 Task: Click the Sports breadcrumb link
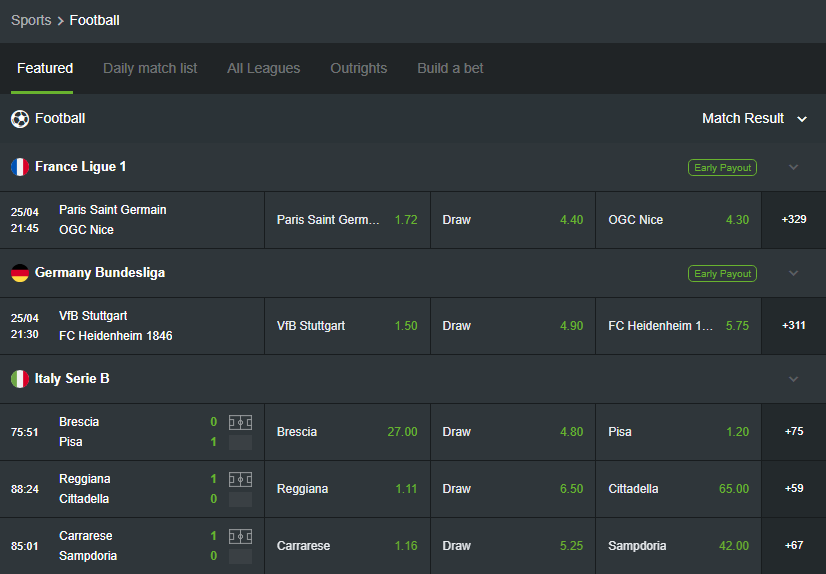pyautogui.click(x=31, y=21)
